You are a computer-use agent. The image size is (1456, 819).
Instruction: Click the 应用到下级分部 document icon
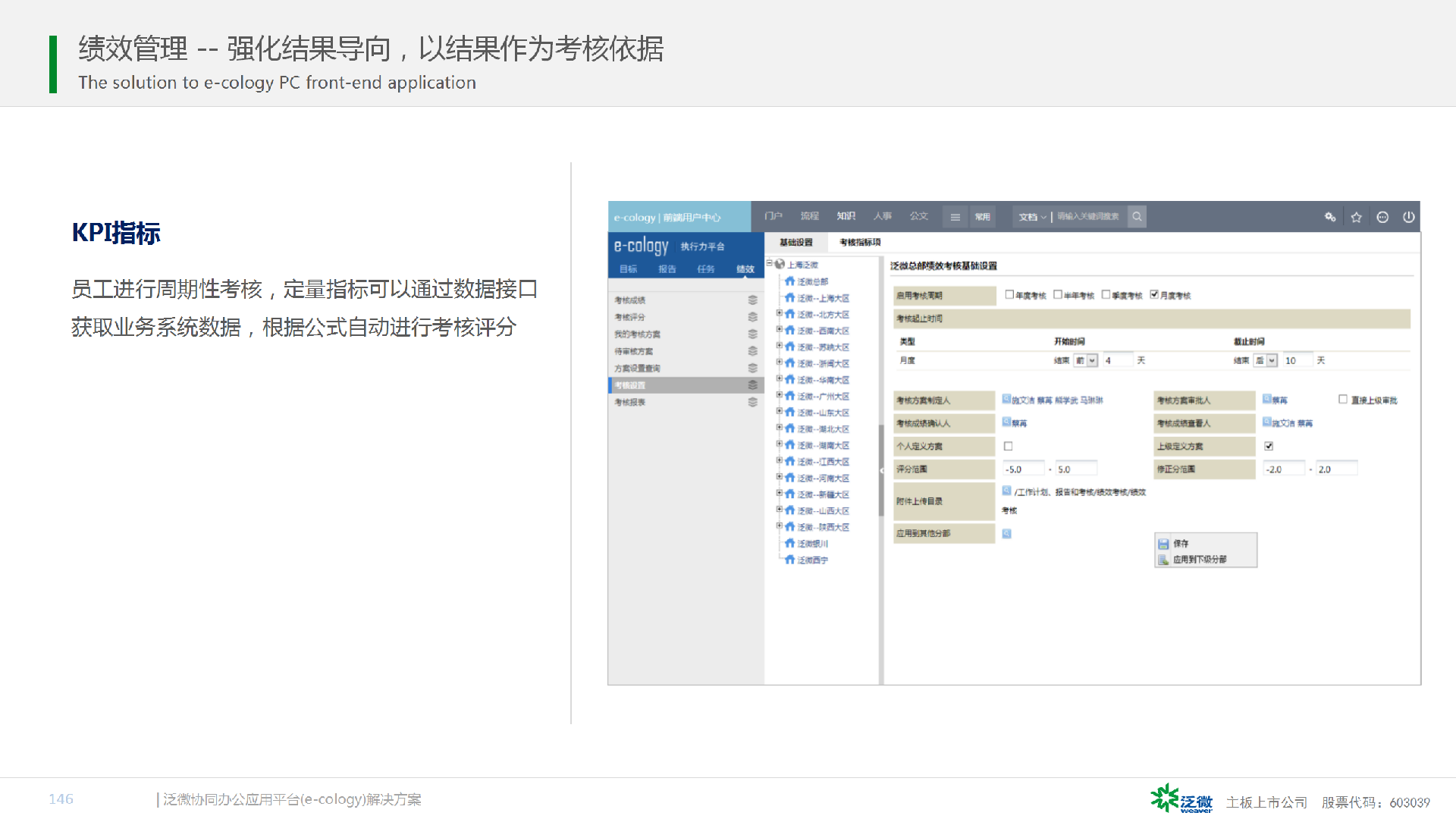[1163, 560]
